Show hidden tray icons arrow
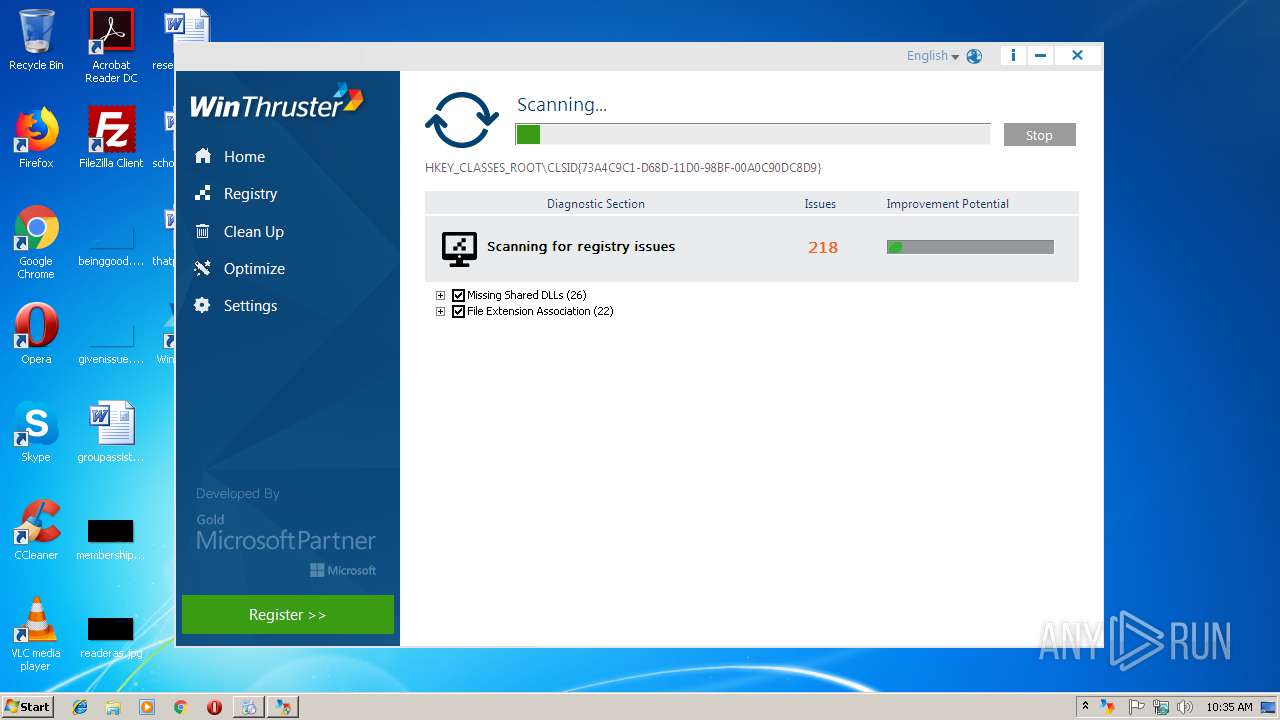This screenshot has width=1280, height=720. [1085, 707]
